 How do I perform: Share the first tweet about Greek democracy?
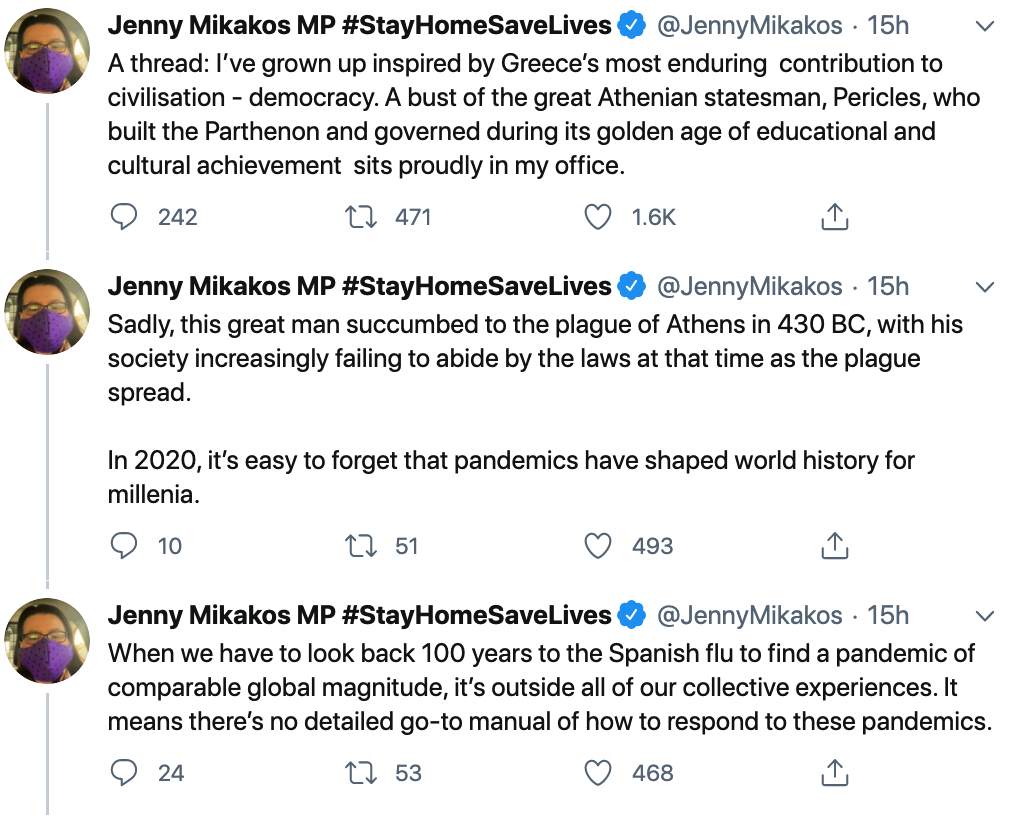[x=834, y=216]
